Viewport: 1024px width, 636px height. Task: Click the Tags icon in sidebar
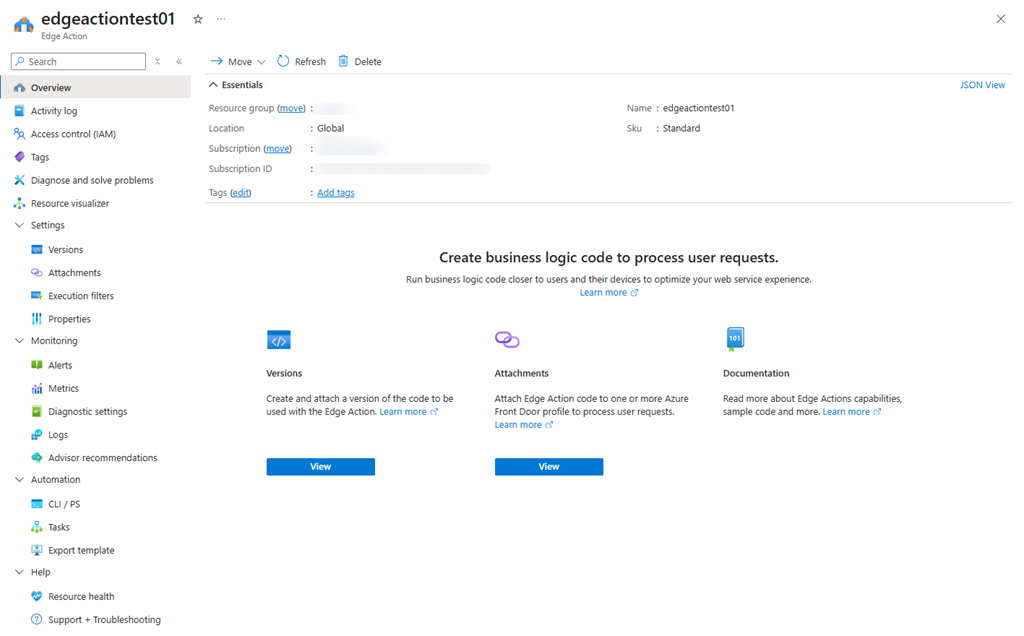coord(20,157)
